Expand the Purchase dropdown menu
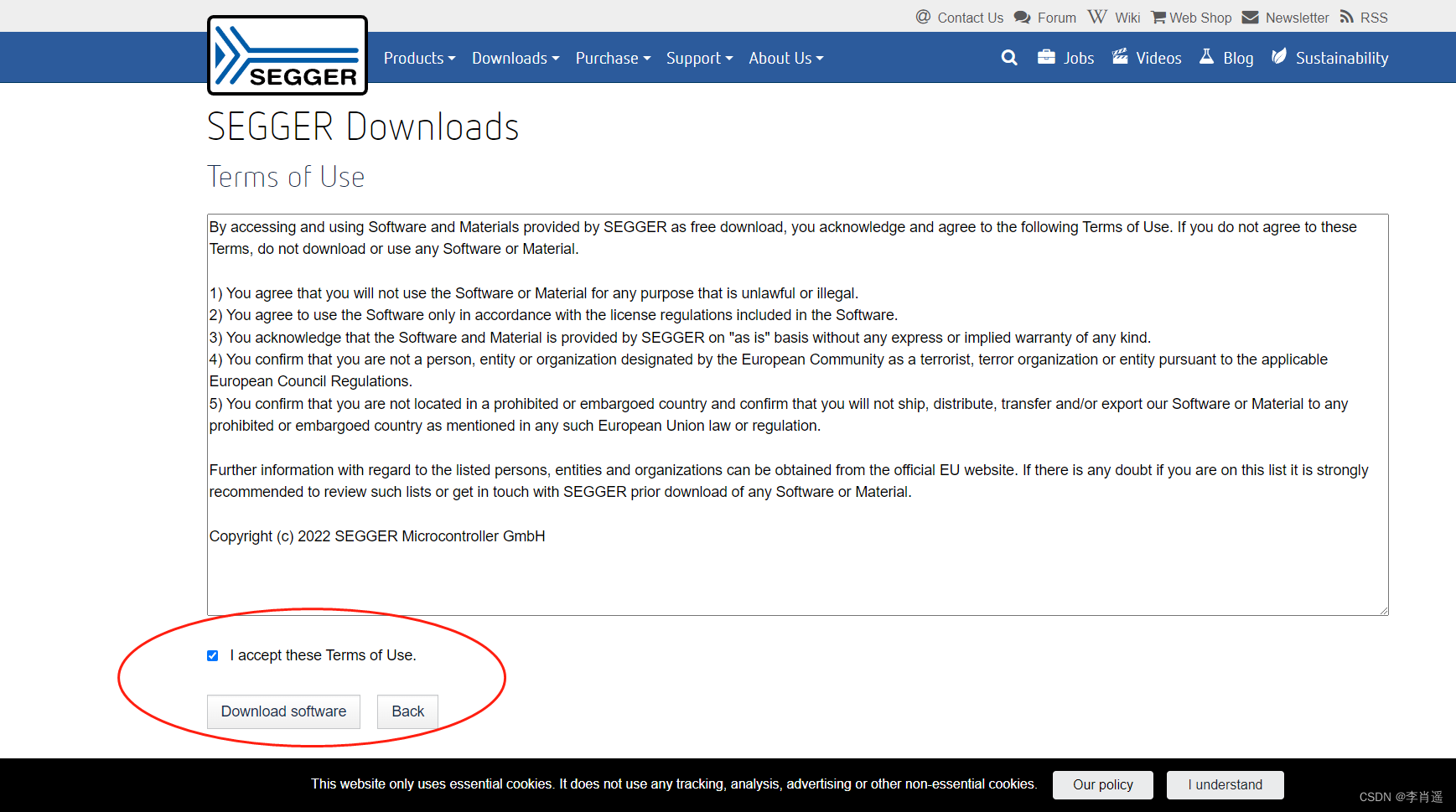This screenshot has width=1456, height=812. [613, 58]
